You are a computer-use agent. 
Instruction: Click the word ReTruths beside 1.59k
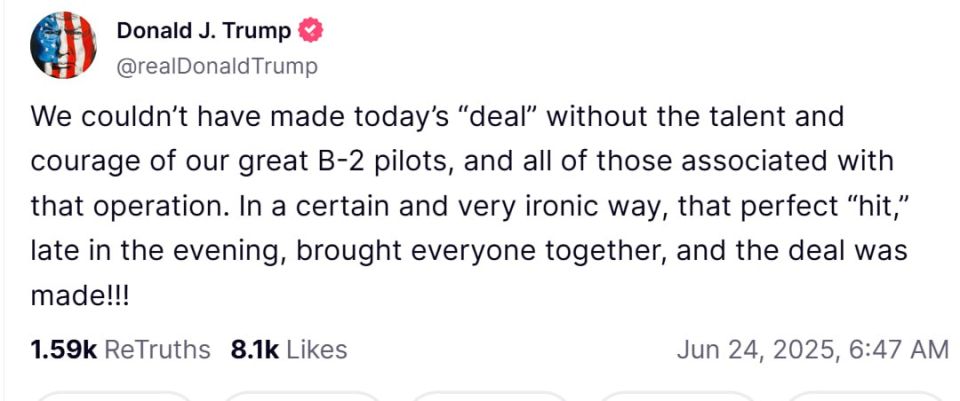(157, 350)
